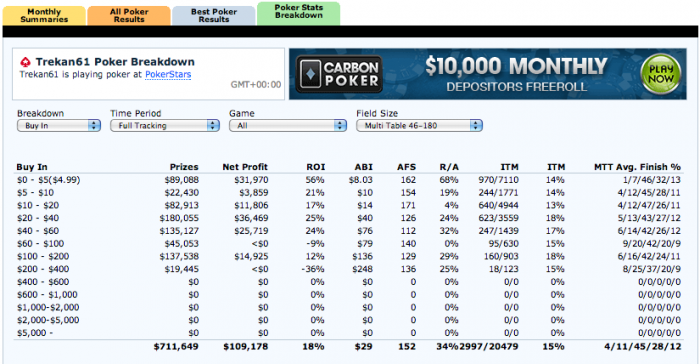Click the Buy In column header

click(x=32, y=167)
